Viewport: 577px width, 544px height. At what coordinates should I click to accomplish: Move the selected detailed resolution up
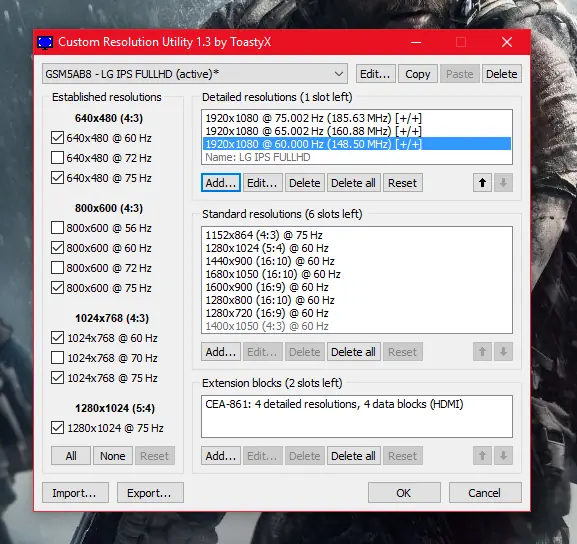482,183
